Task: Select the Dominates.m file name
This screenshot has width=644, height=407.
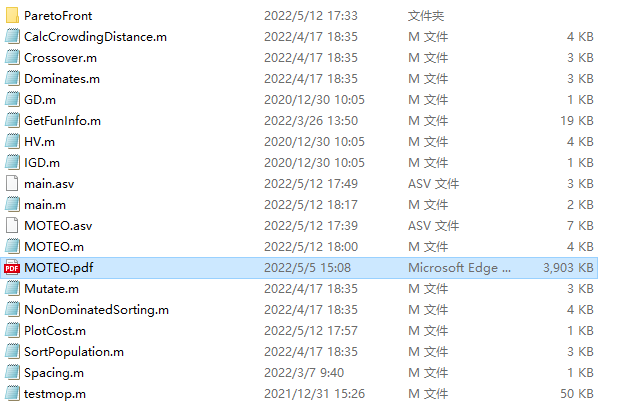Action: point(62,79)
